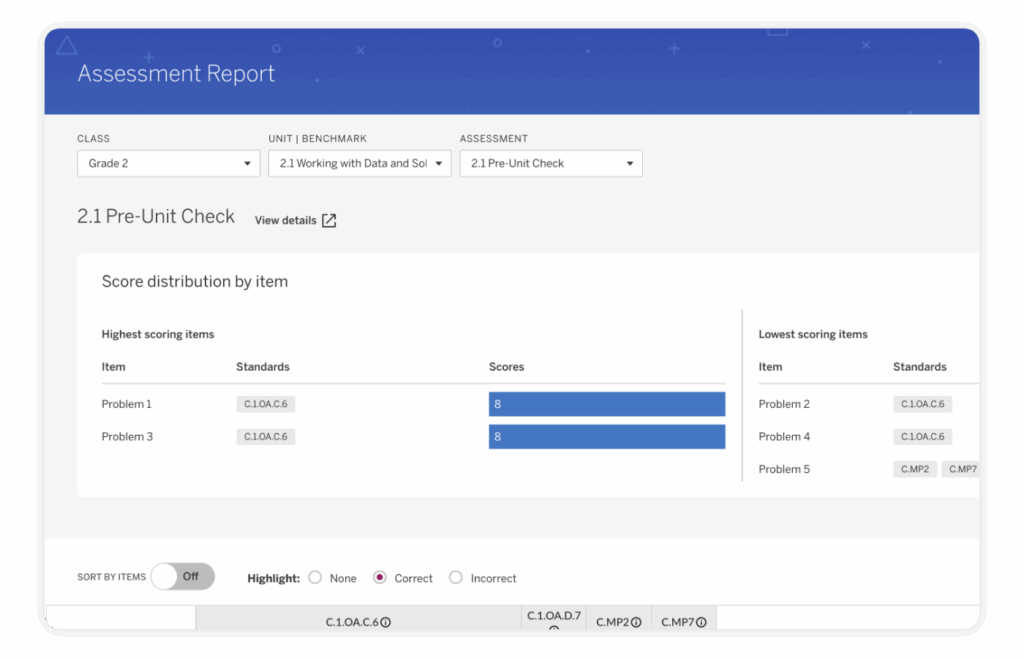Expand the Unit | Benchmark dropdown
The width and height of the screenshot is (1024, 658).
[x=359, y=163]
